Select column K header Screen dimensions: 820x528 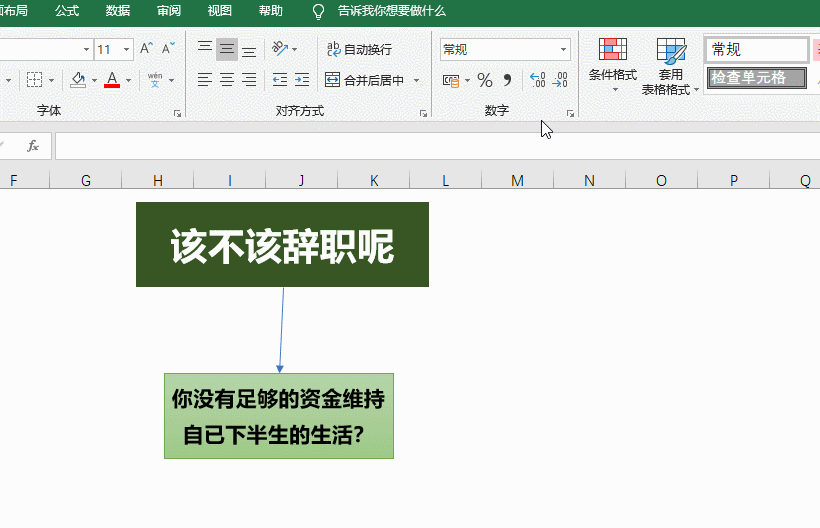pos(374,180)
